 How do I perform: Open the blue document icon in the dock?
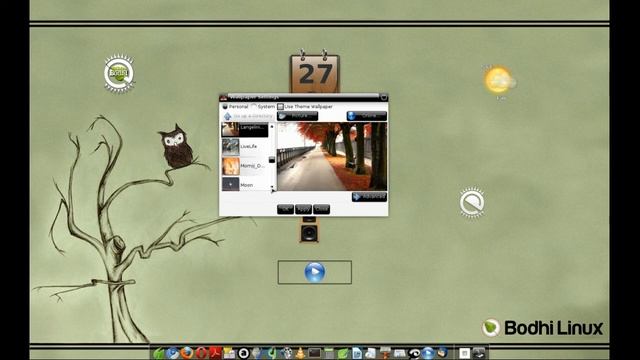pos(357,353)
